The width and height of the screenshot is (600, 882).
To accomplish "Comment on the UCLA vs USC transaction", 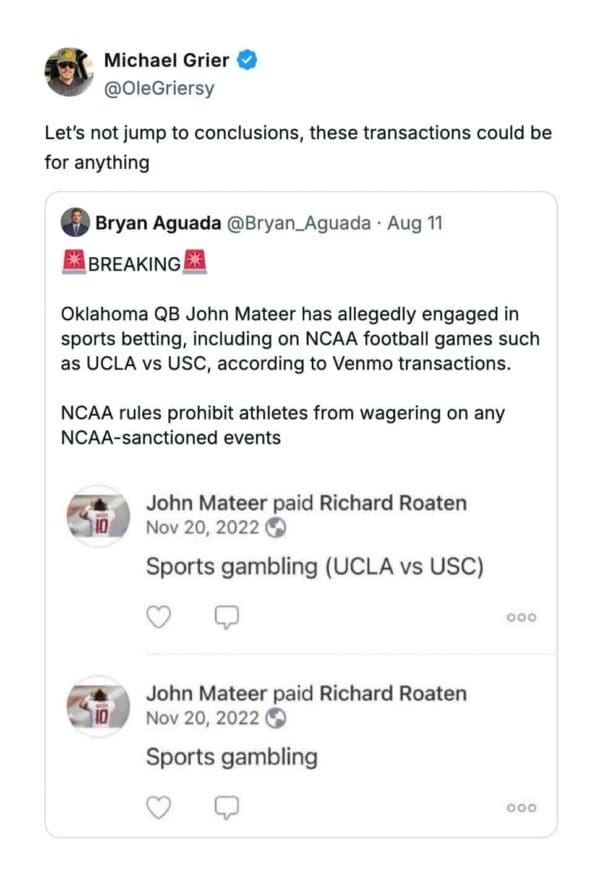I will (229, 617).
